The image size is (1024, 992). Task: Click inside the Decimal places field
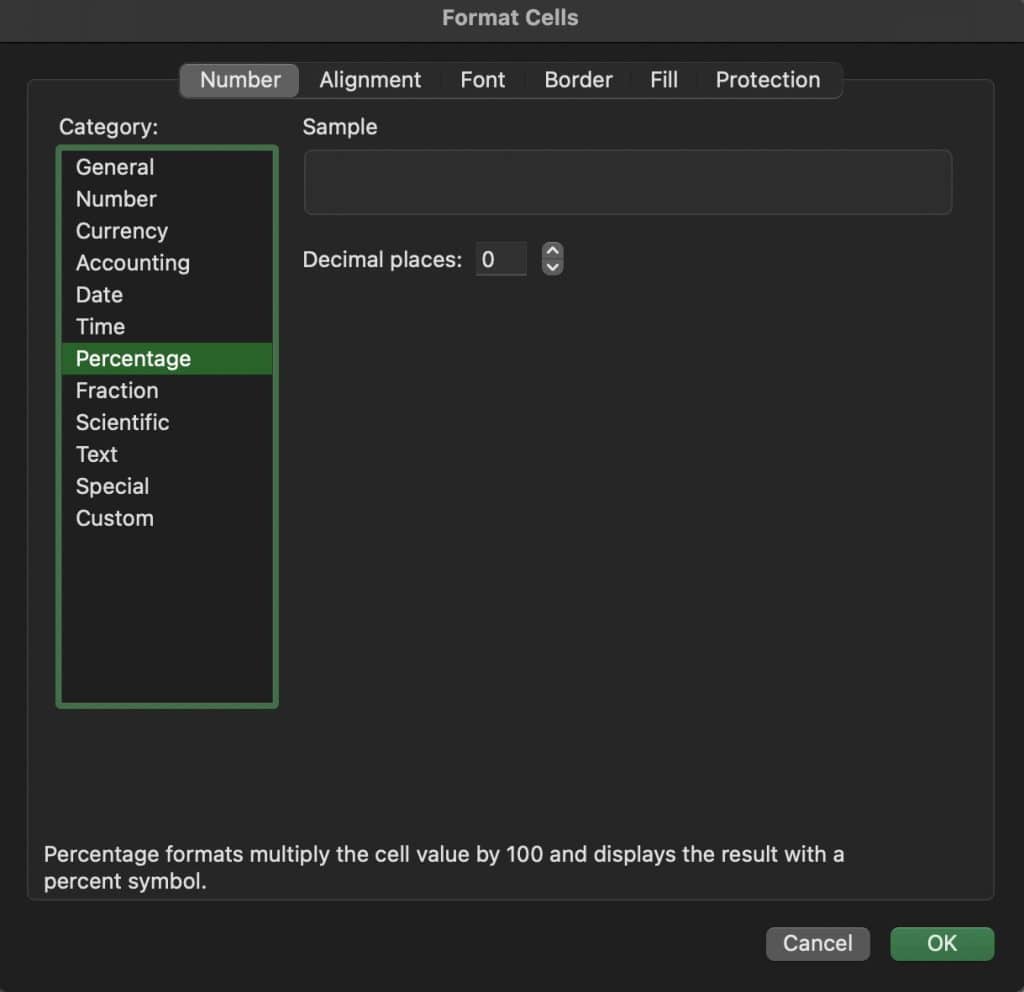click(501, 259)
